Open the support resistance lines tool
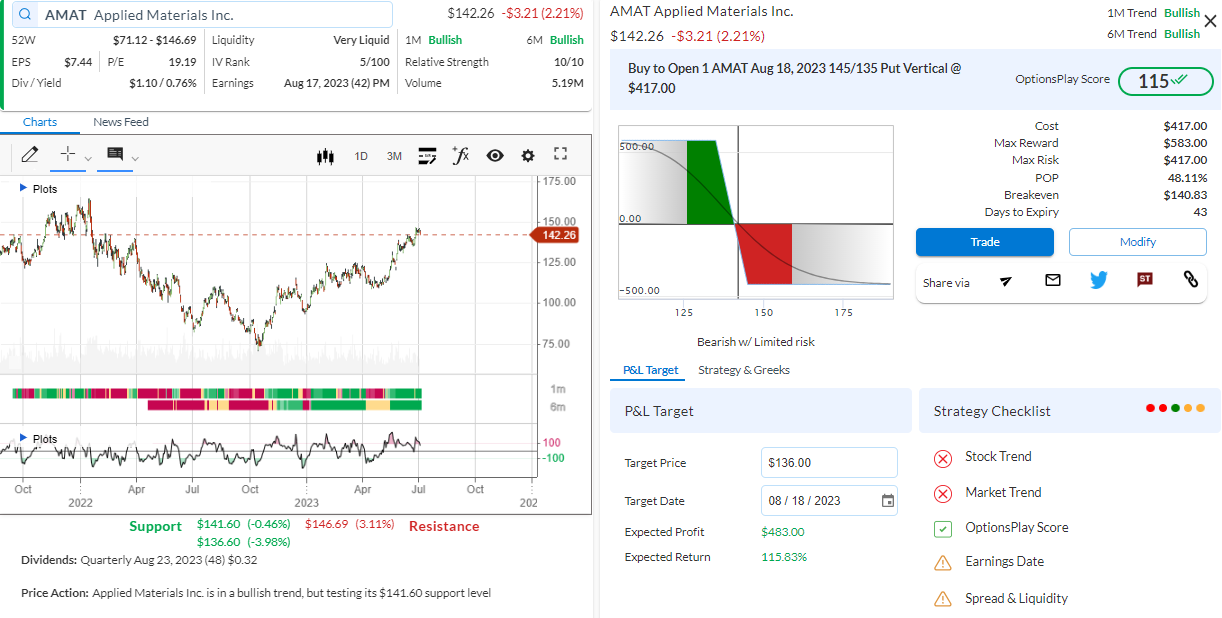The width and height of the screenshot is (1222, 618). [427, 156]
